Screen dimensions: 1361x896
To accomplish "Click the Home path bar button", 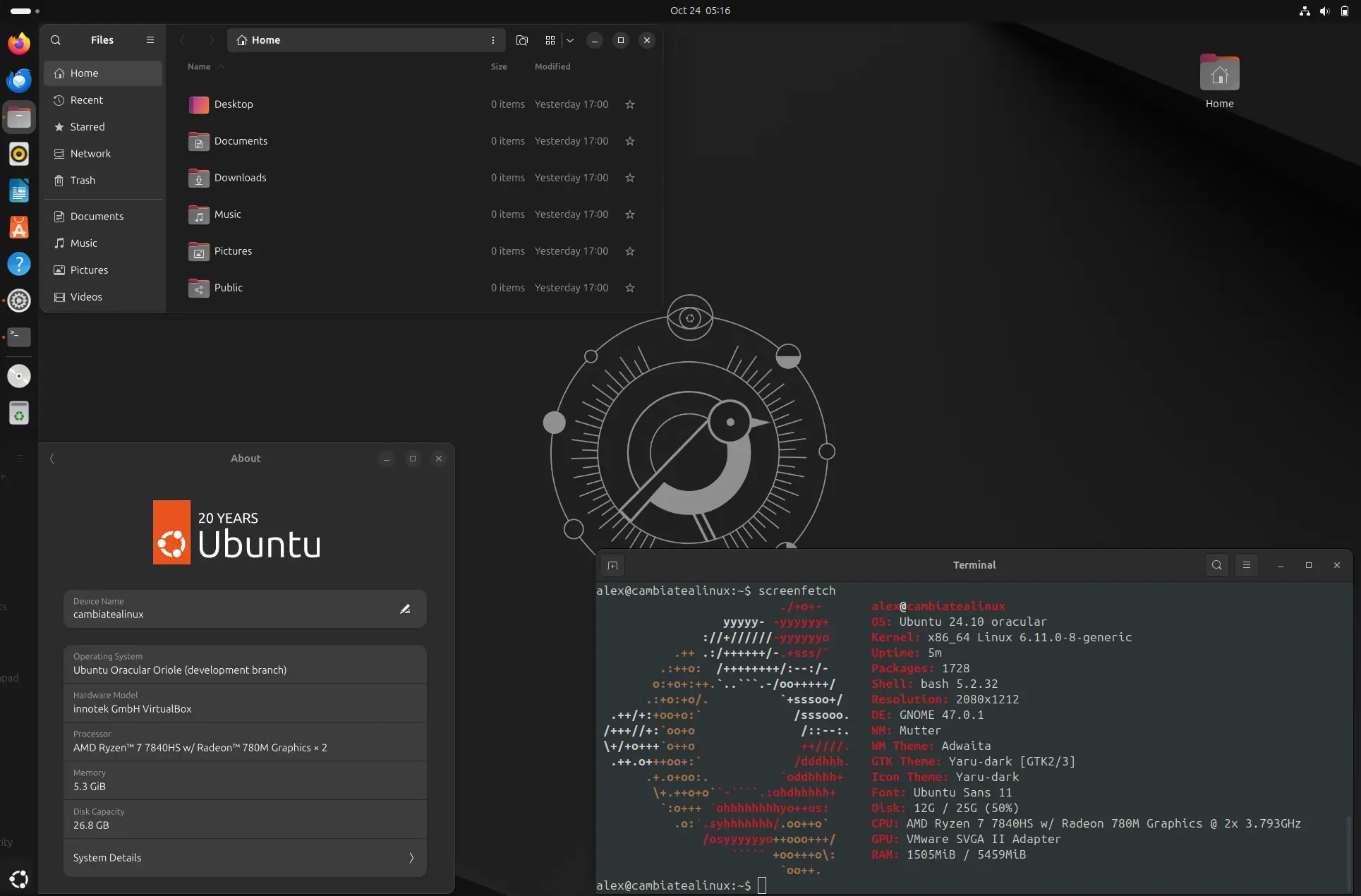I will tap(258, 40).
